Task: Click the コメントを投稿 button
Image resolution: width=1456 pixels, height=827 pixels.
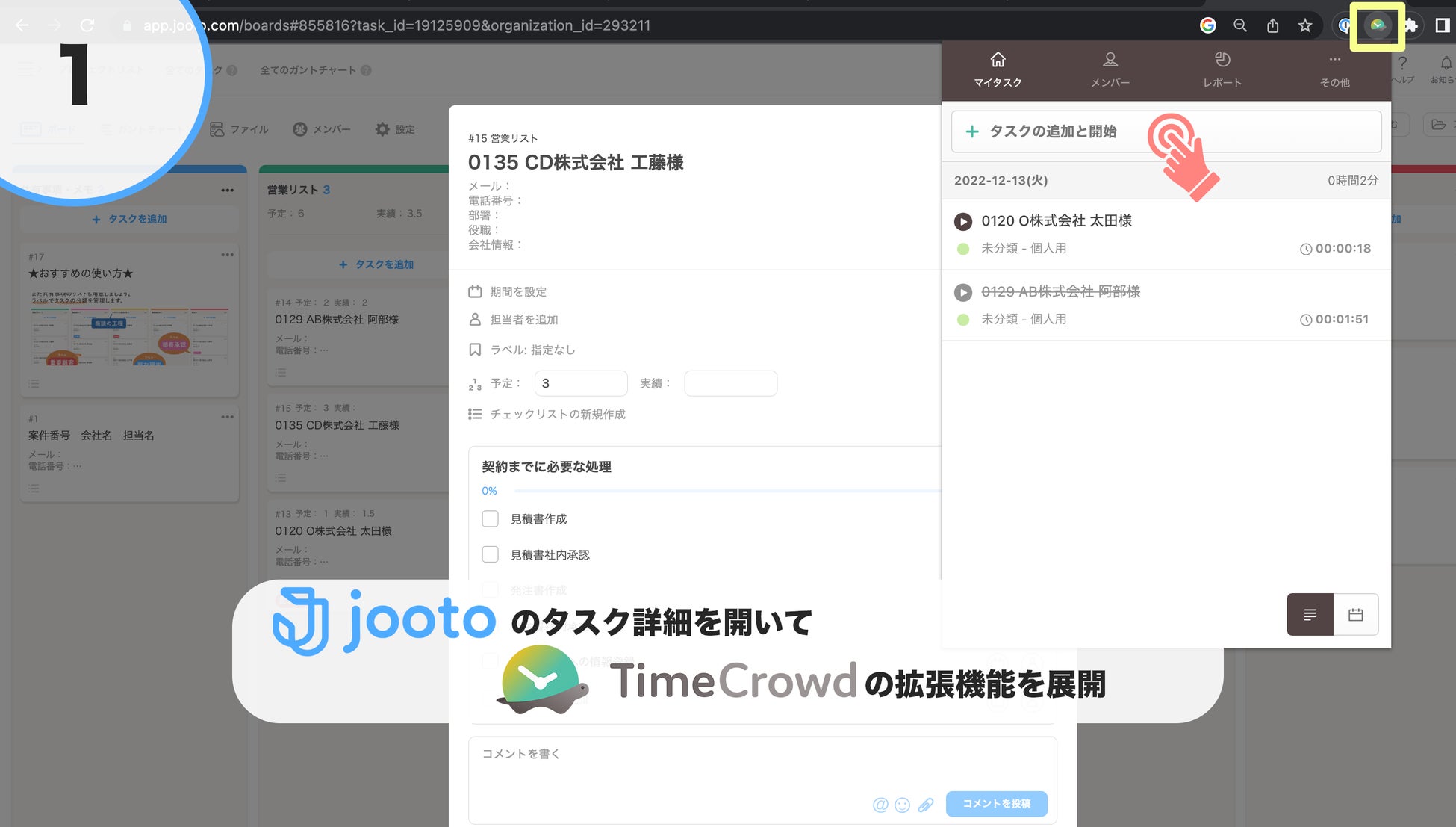Action: click(x=996, y=804)
